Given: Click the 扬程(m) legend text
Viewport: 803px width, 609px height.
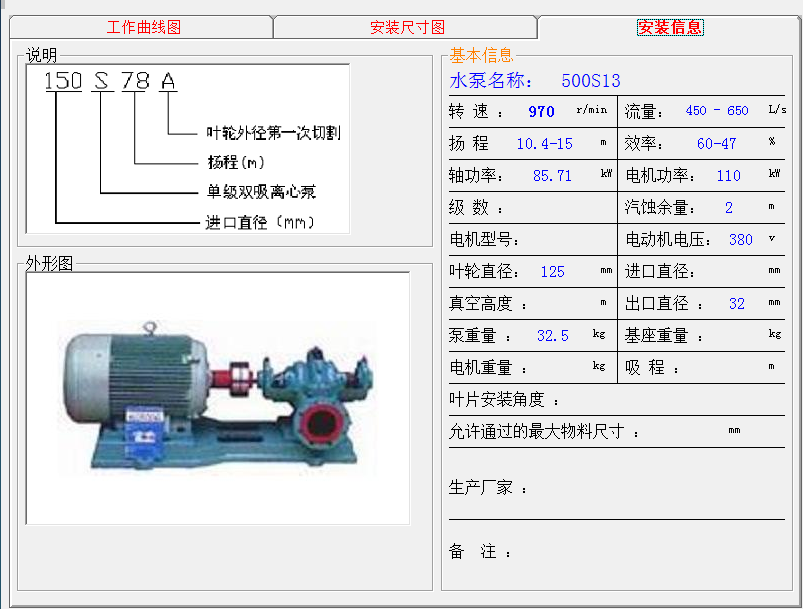Looking at the screenshot, I should (236, 162).
